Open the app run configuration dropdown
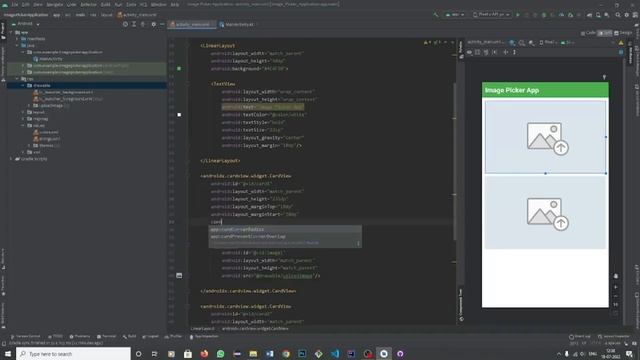 click(455, 15)
